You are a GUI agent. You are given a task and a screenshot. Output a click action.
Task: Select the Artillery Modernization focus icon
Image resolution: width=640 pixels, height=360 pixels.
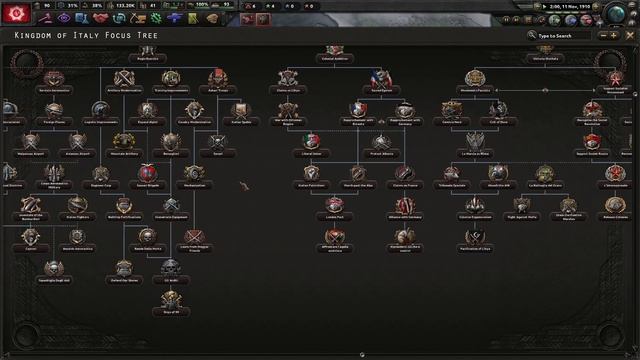(x=124, y=78)
